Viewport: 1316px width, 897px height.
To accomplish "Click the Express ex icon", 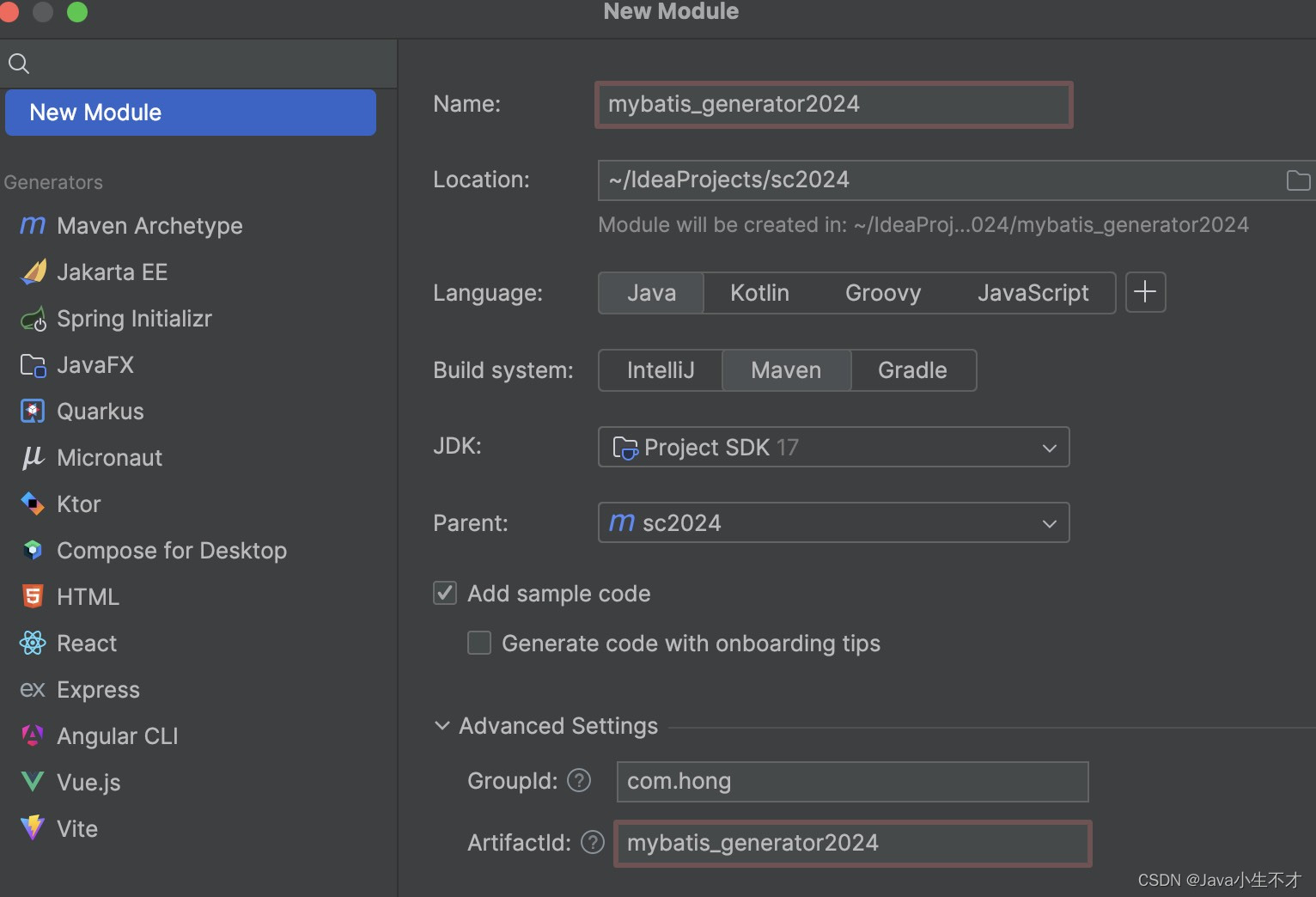I will point(33,690).
